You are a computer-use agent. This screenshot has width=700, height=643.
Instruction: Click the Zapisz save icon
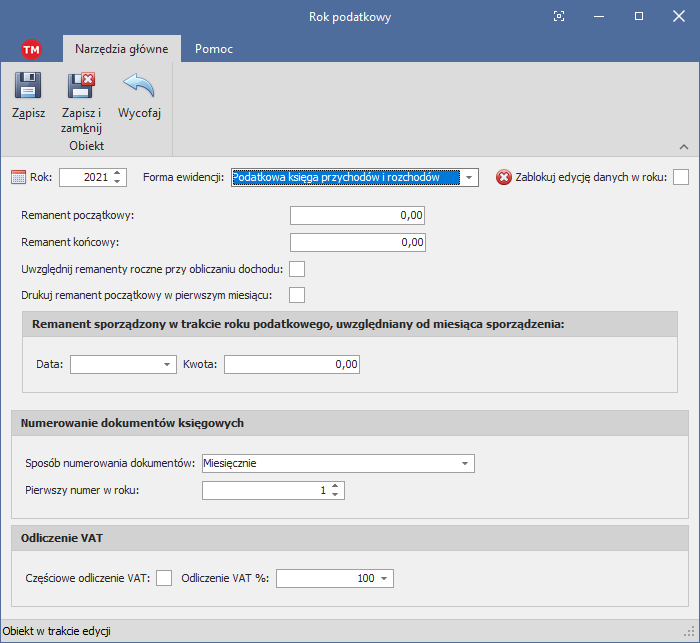pos(28,86)
